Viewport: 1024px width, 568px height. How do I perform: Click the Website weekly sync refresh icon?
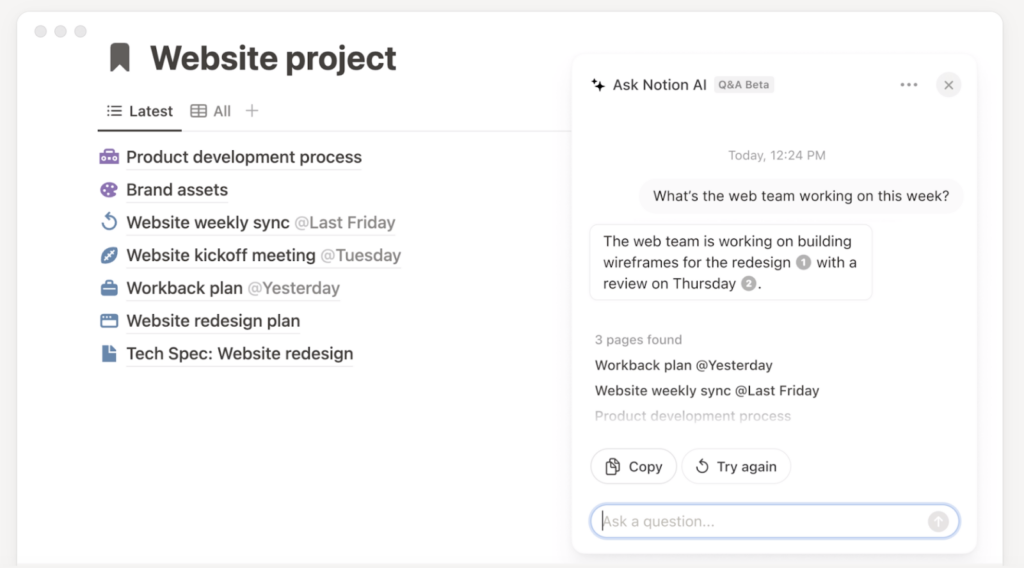tap(109, 222)
